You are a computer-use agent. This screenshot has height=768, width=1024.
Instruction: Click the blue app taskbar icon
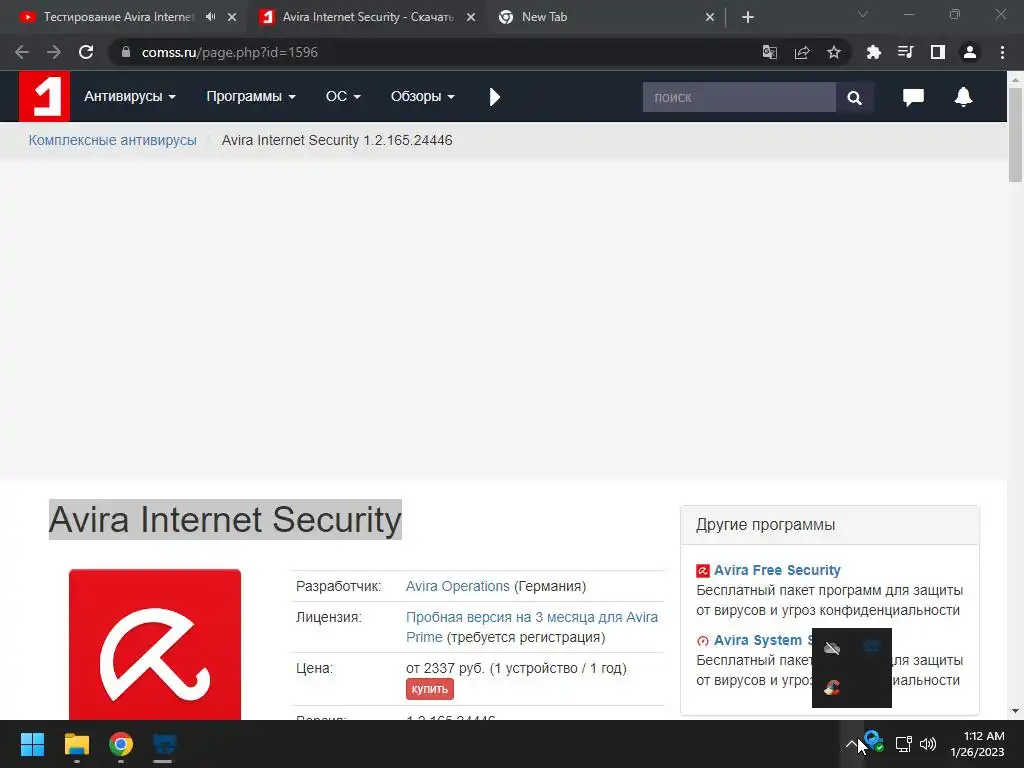(164, 744)
